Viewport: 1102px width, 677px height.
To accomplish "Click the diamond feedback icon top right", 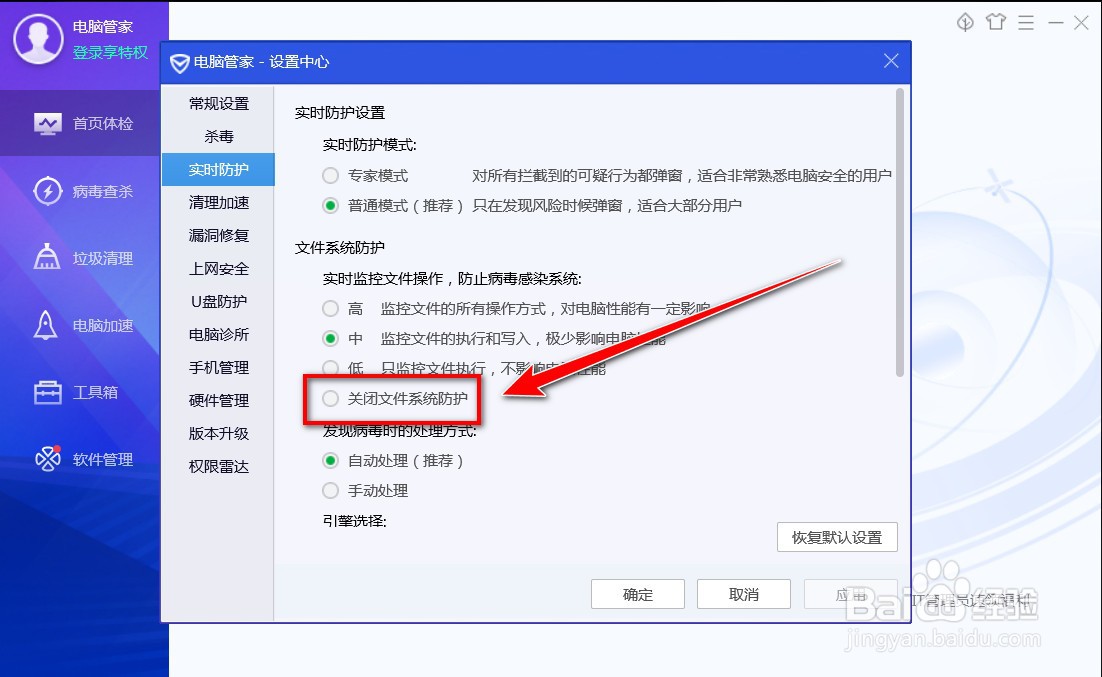I will (965, 22).
